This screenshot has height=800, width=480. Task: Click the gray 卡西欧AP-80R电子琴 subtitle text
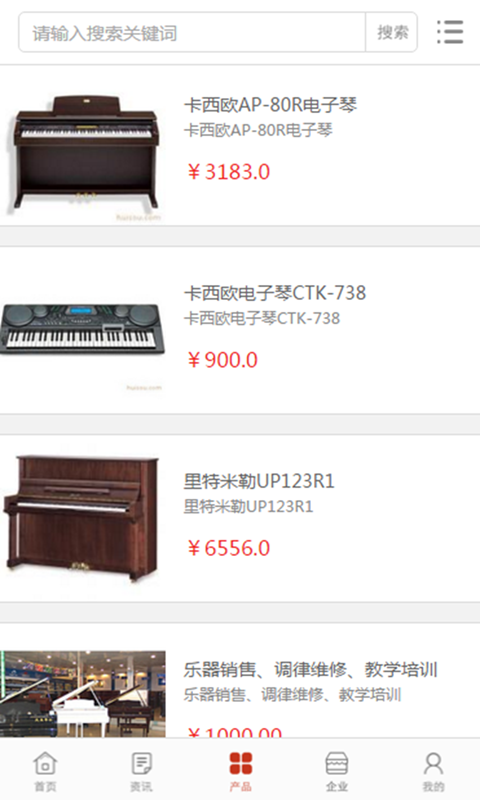coord(258,130)
